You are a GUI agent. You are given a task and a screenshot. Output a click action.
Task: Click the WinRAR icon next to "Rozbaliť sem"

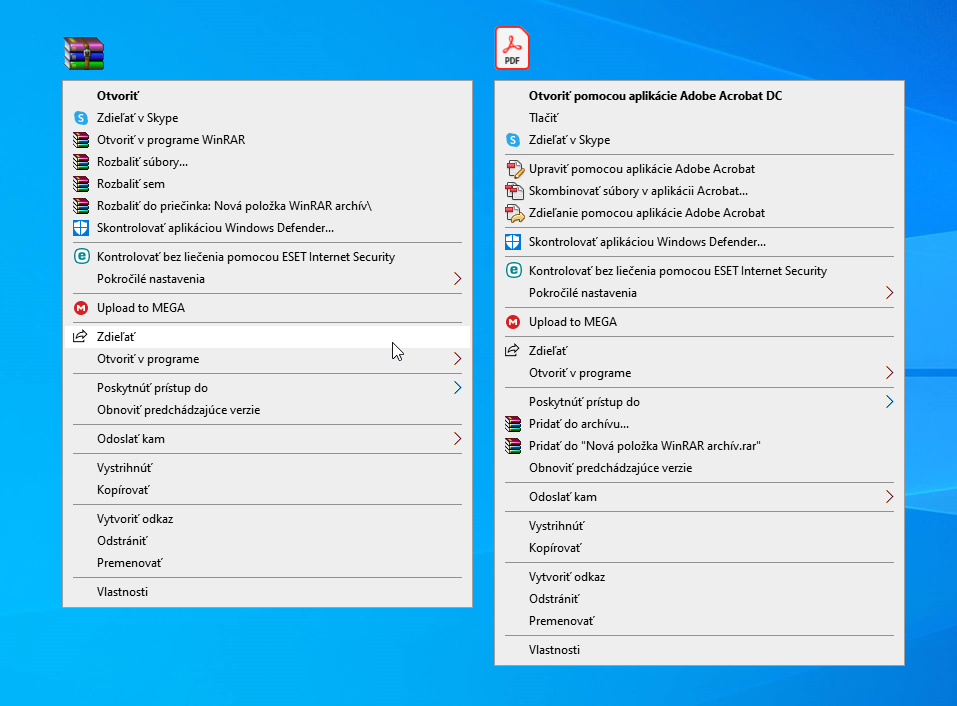click(81, 184)
